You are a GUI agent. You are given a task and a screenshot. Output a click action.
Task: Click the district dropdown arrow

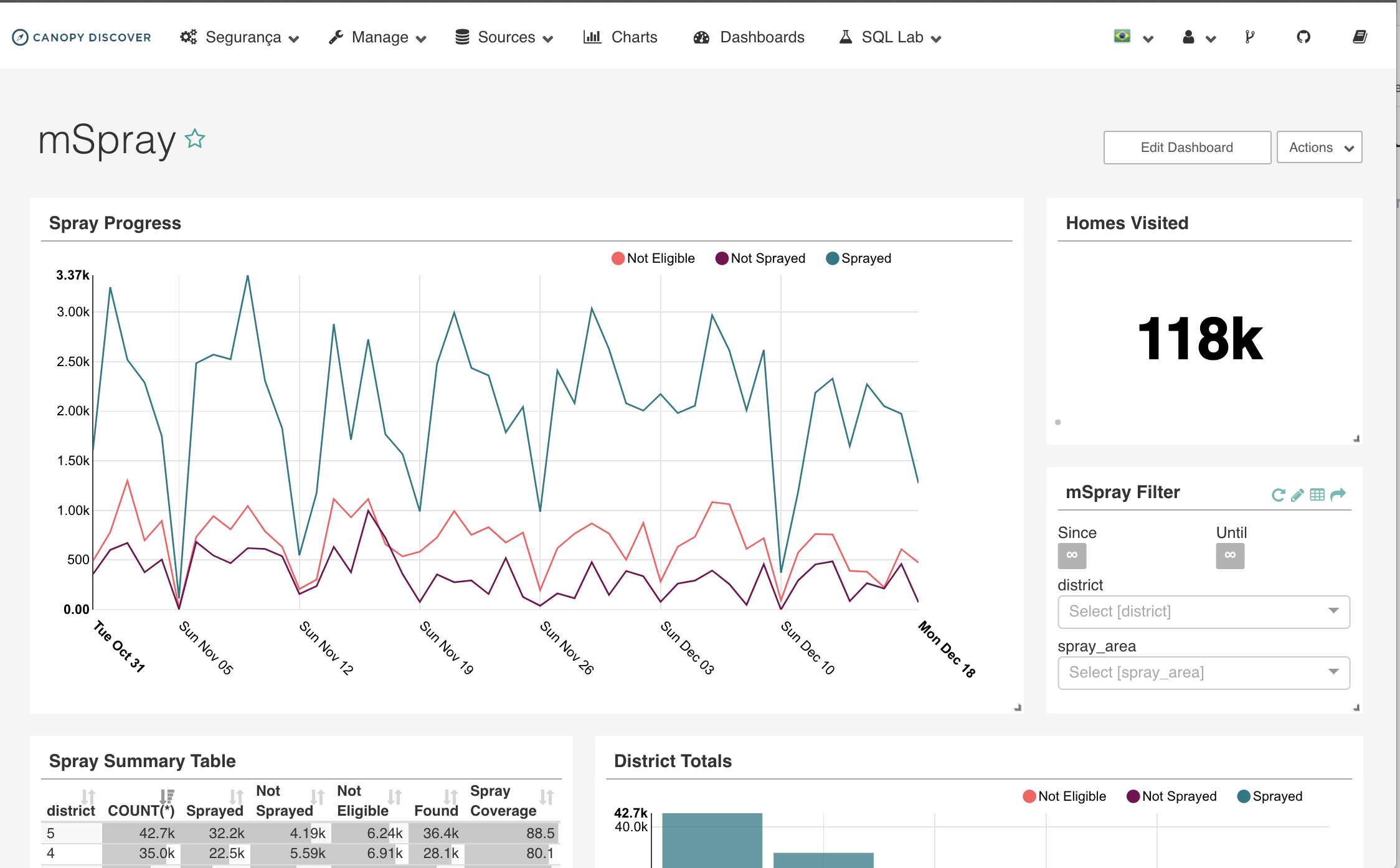point(1333,611)
